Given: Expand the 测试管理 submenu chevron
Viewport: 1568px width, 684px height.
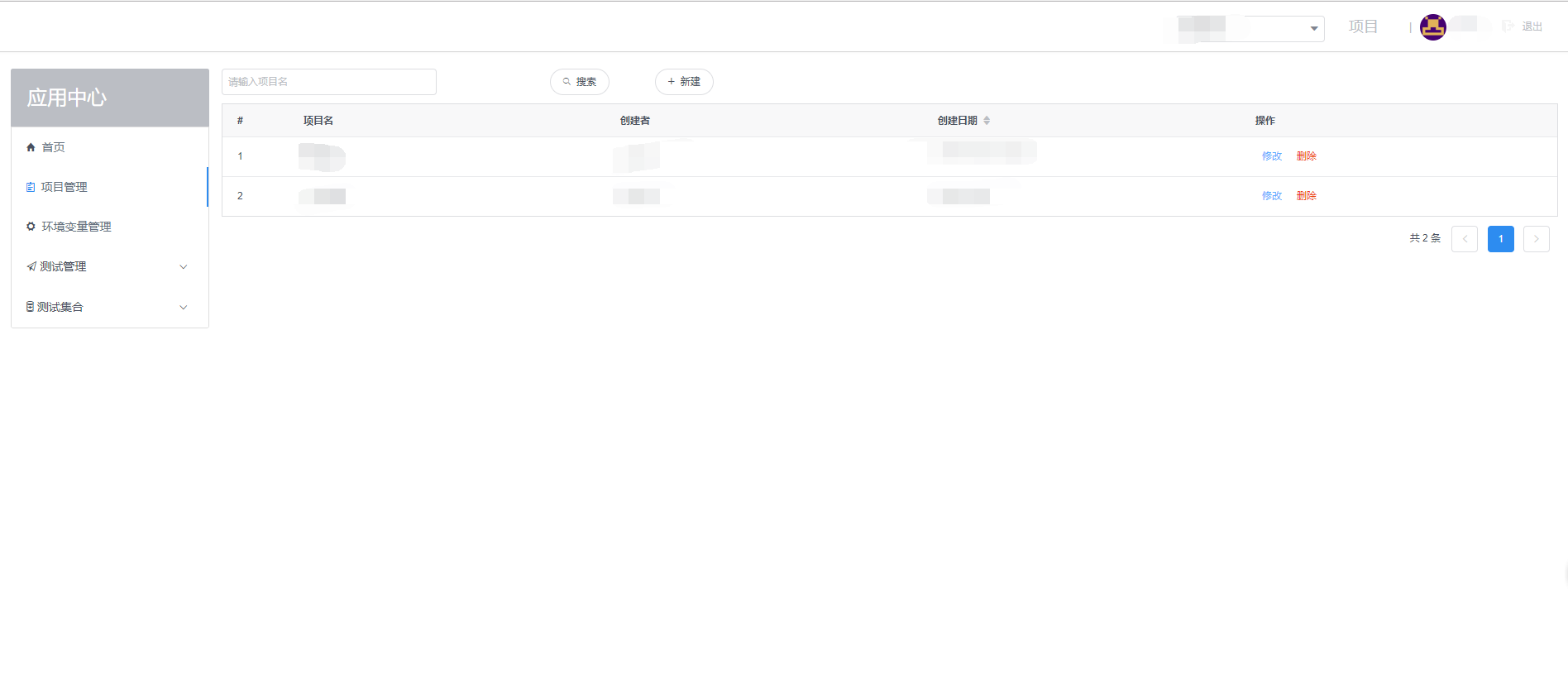Looking at the screenshot, I should pos(184,266).
